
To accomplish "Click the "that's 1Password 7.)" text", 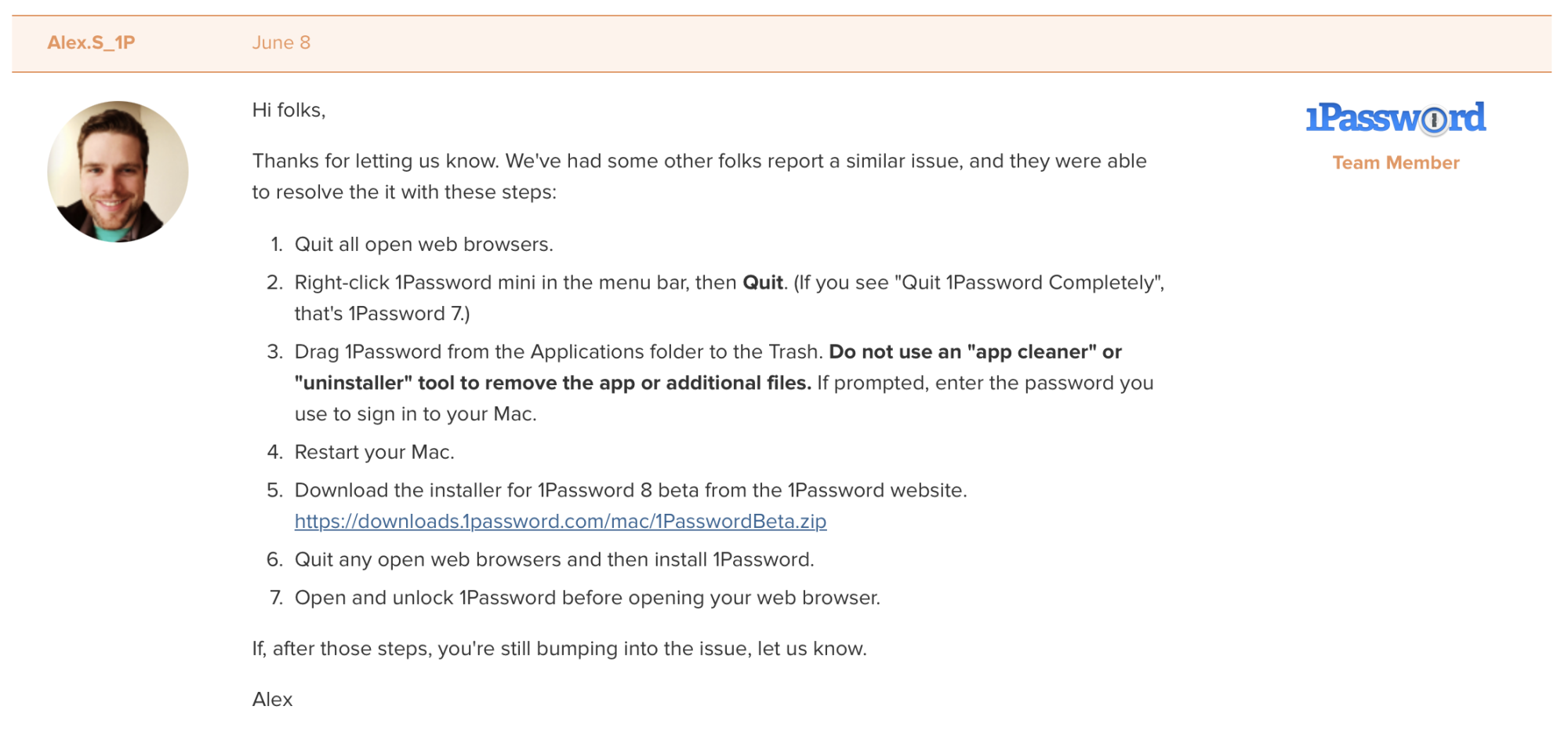I will (382, 314).
